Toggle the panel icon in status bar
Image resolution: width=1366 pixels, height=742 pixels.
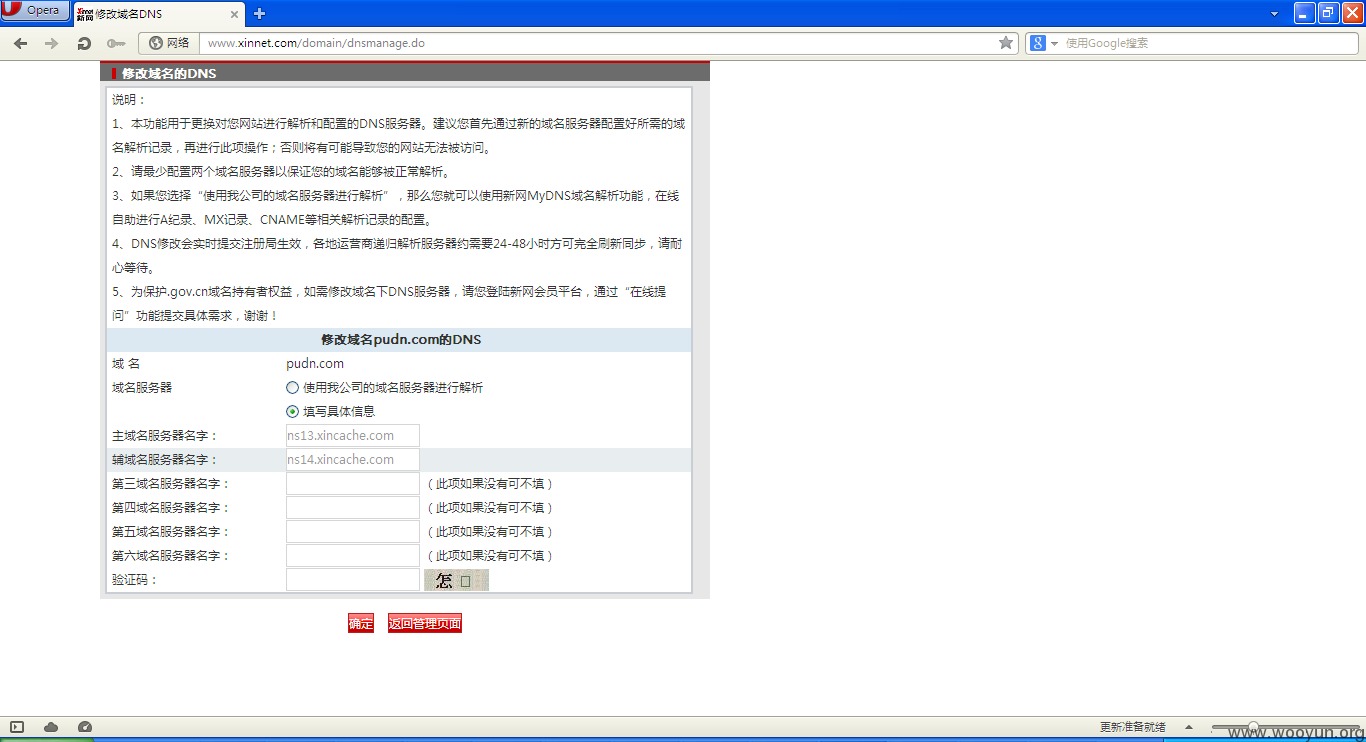pos(17,727)
